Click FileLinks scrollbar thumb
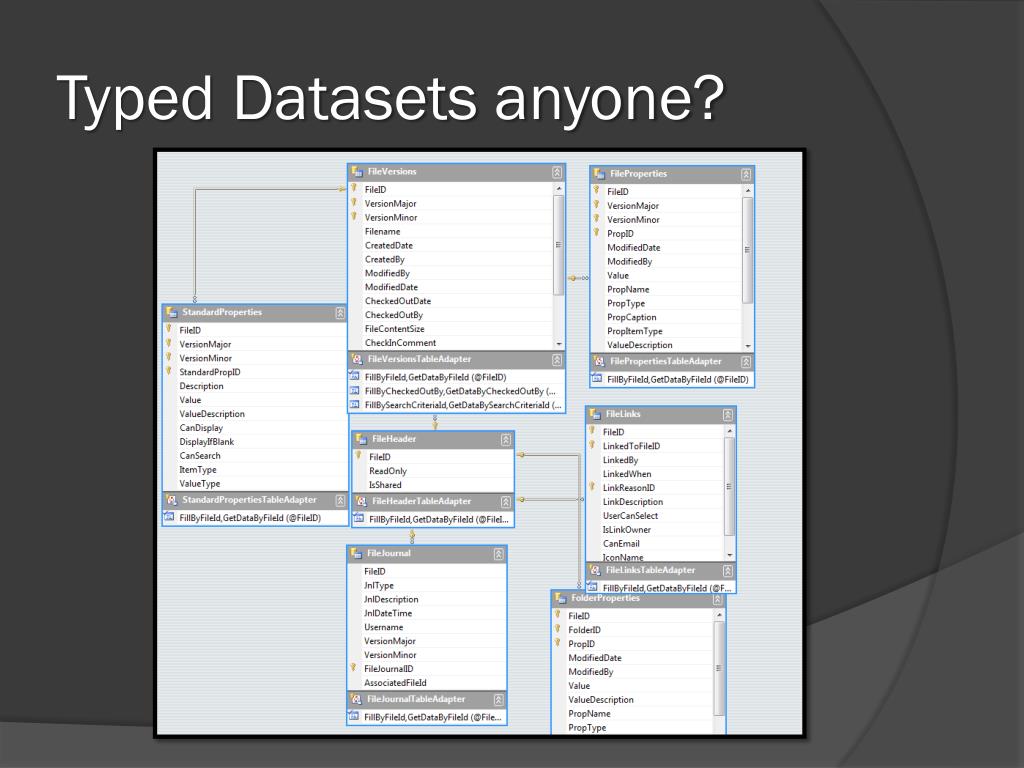Screen dimensions: 1024x768 point(729,486)
